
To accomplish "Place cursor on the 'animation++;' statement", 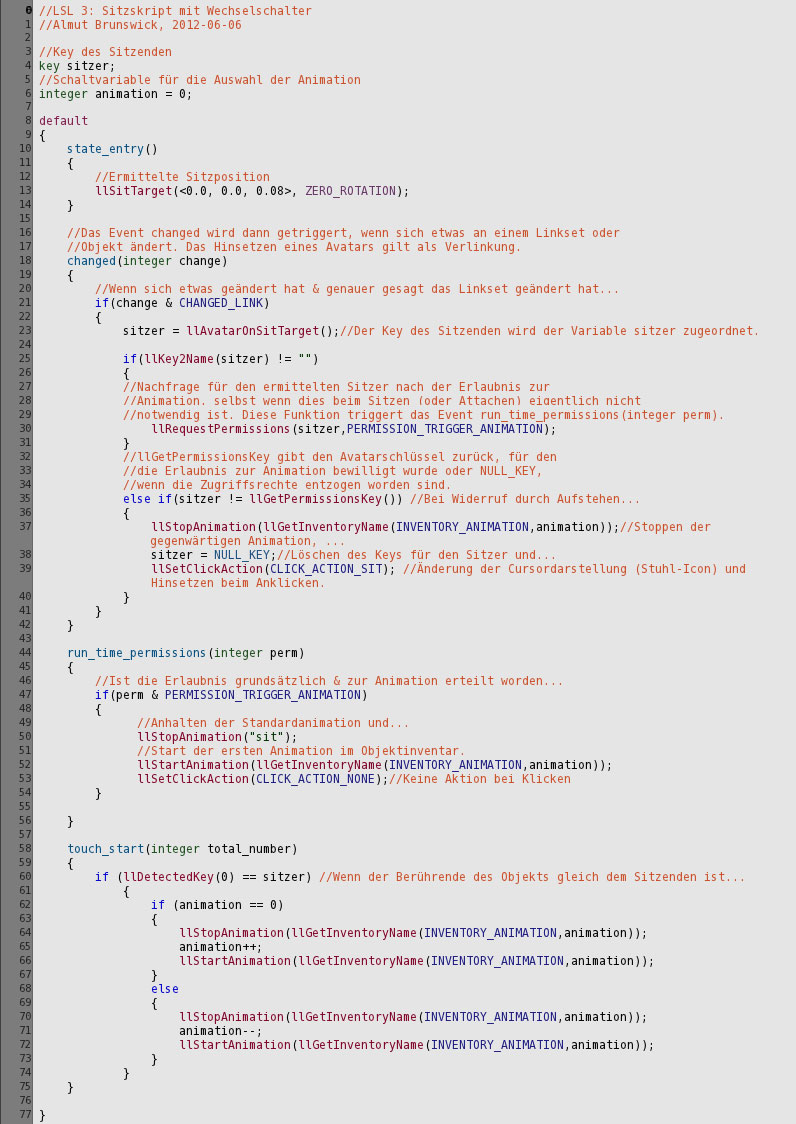I will click(x=220, y=947).
